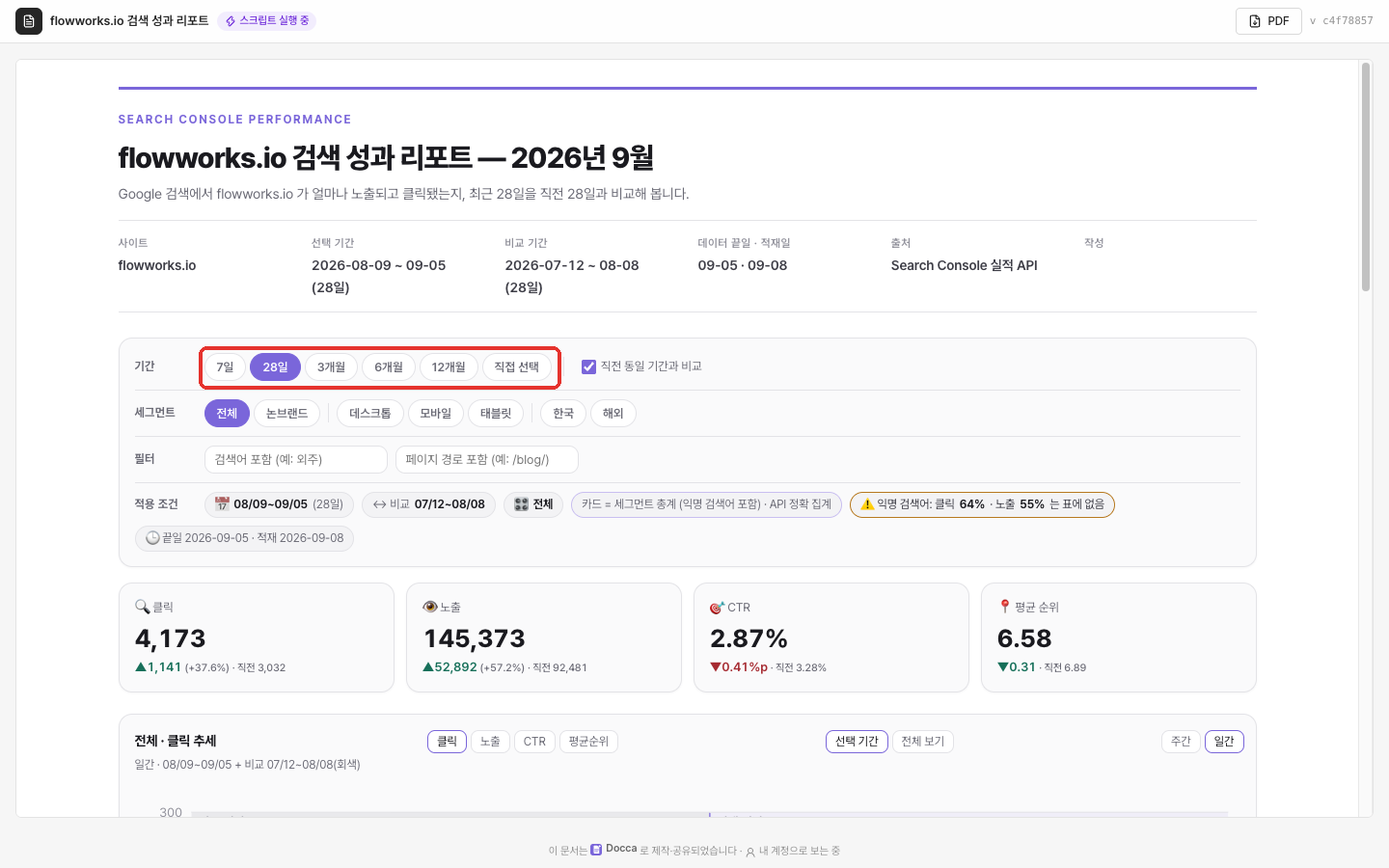Screen dimensions: 1389x868
Task: Click pin icon on 평균 순위 card
Action: point(1004,607)
